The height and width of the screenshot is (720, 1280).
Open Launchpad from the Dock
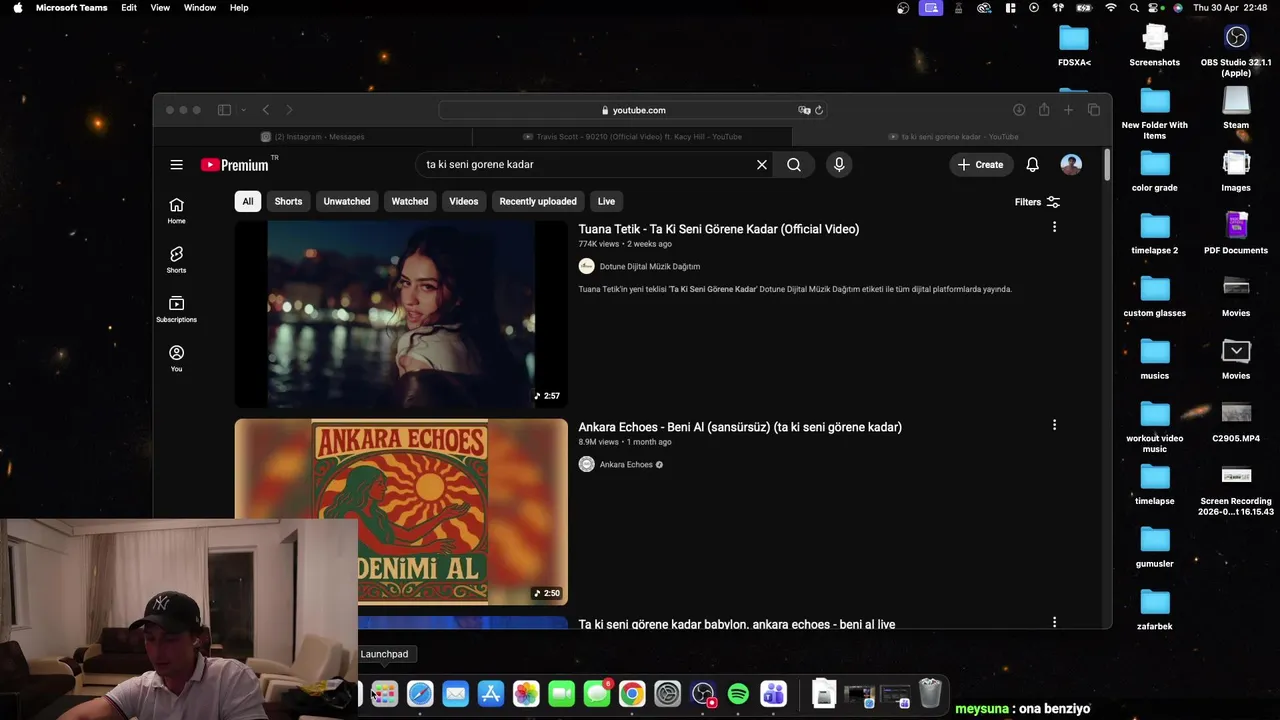(x=384, y=694)
